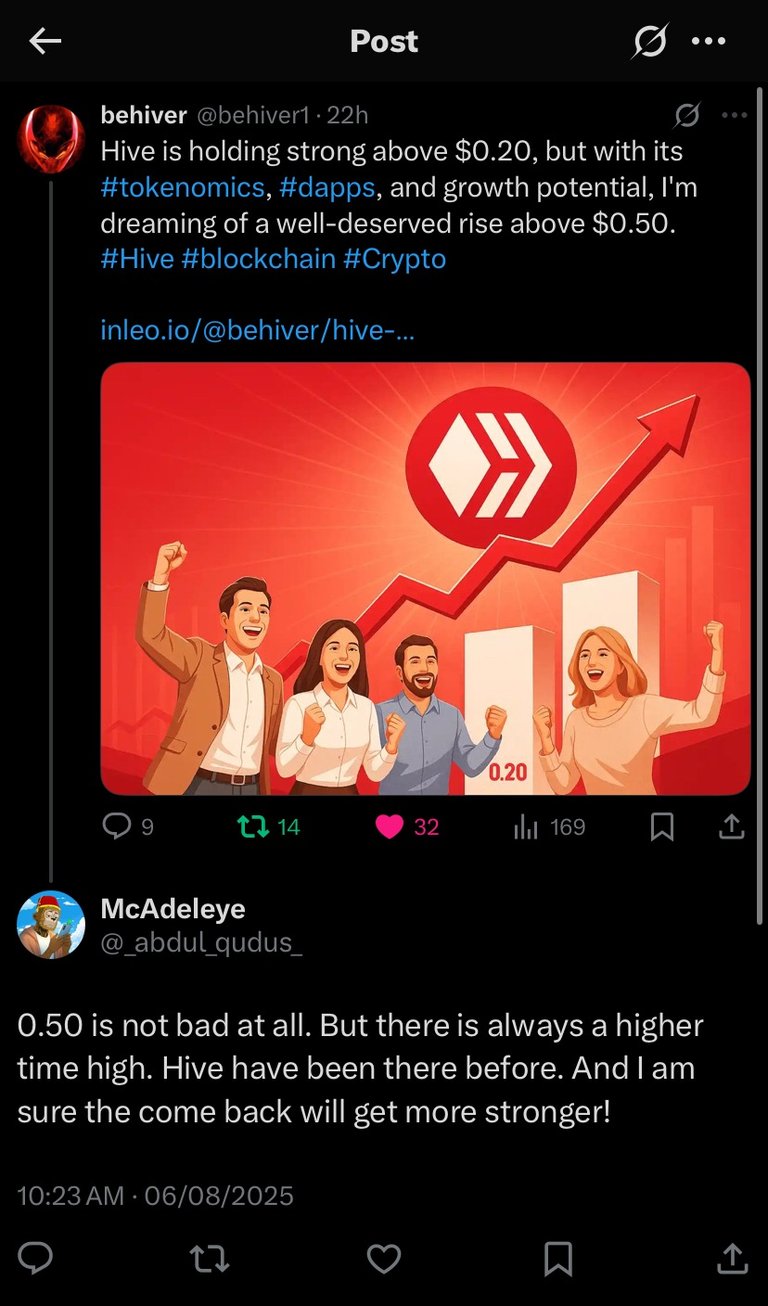The width and height of the screenshot is (768, 1306).
Task: View analytics showing 169 views
Action: pyautogui.click(x=549, y=827)
